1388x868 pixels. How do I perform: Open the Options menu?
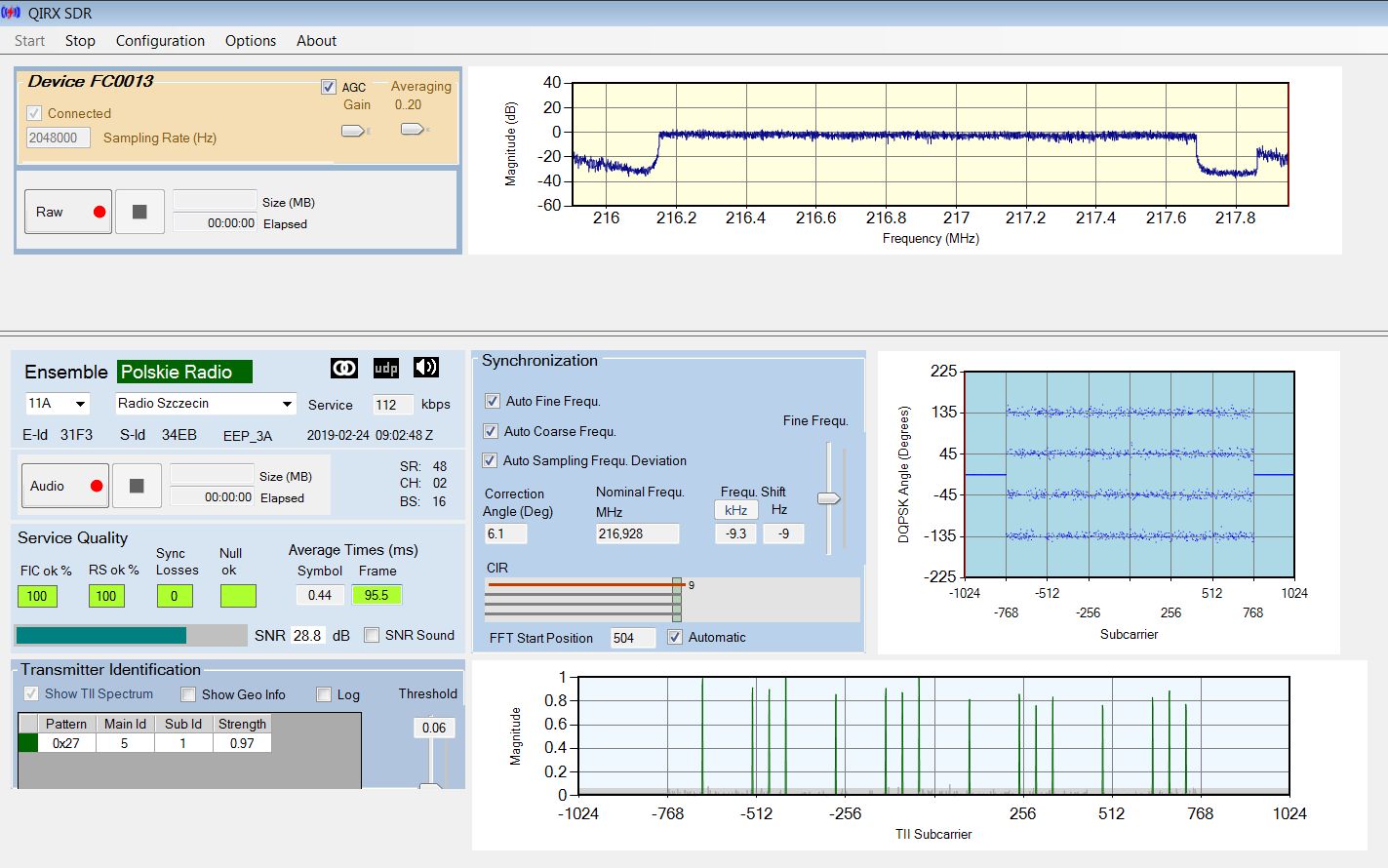pyautogui.click(x=250, y=41)
